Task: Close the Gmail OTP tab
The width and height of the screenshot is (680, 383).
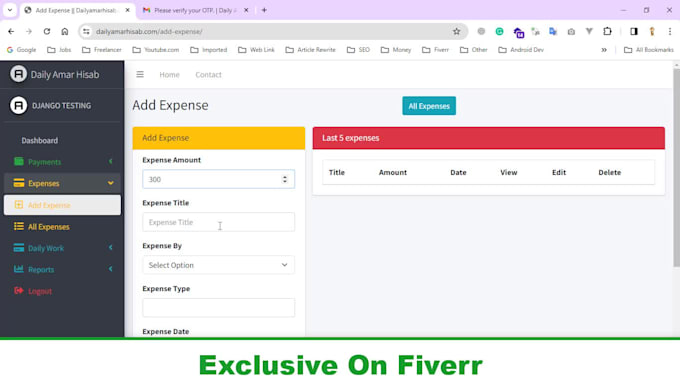Action: coord(246,10)
